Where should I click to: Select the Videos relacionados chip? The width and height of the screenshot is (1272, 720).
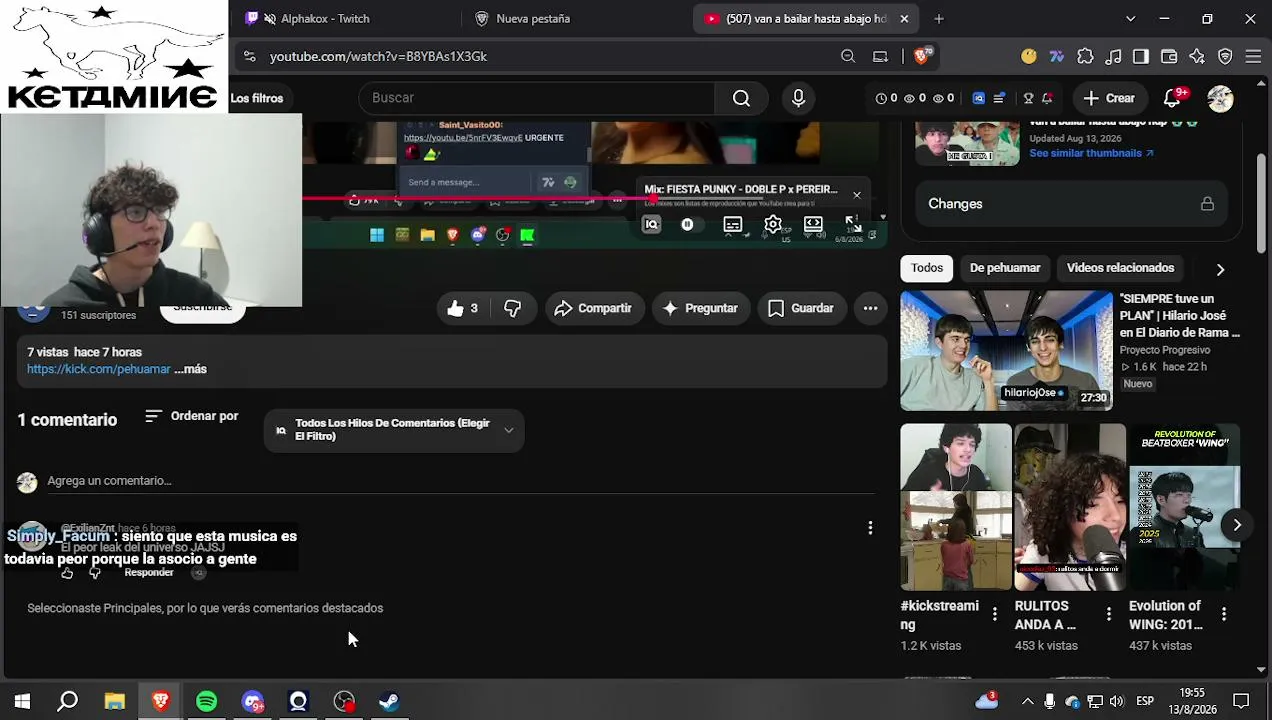point(1120,268)
